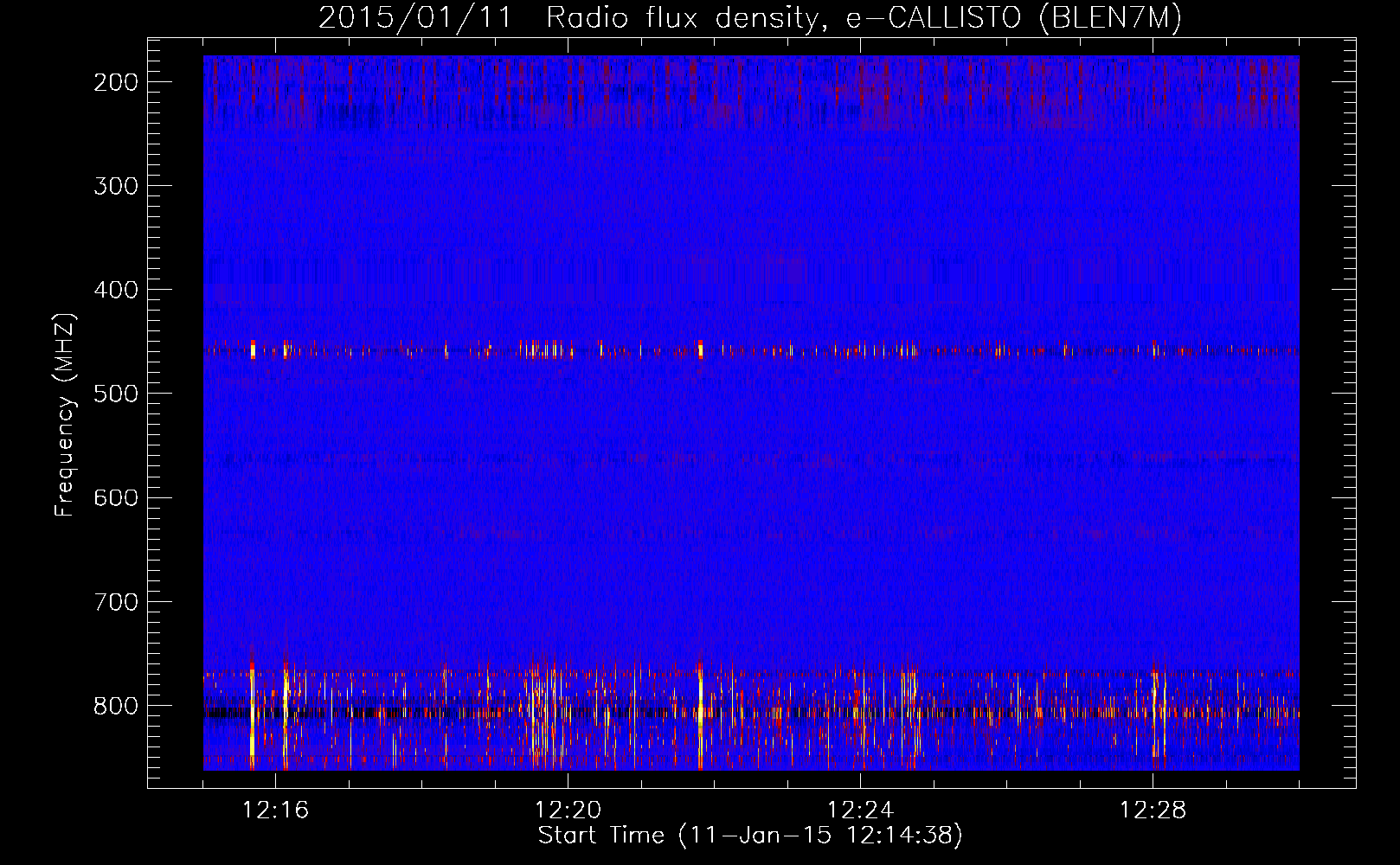Click the plot title '2015/01/11 Radio flux density'
This screenshot has width=1400, height=865.
[x=750, y=17]
